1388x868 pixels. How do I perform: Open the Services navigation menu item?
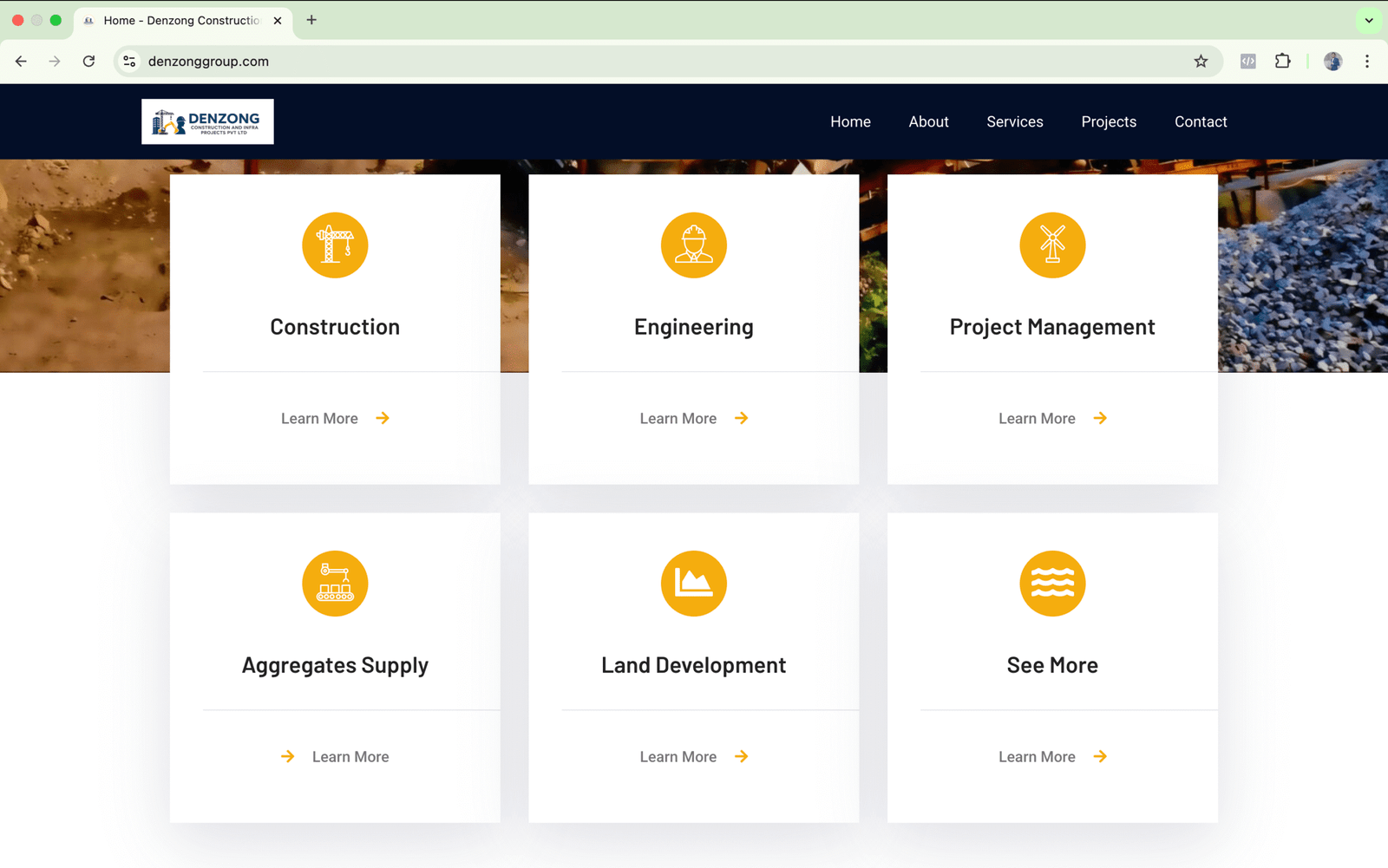(1014, 122)
